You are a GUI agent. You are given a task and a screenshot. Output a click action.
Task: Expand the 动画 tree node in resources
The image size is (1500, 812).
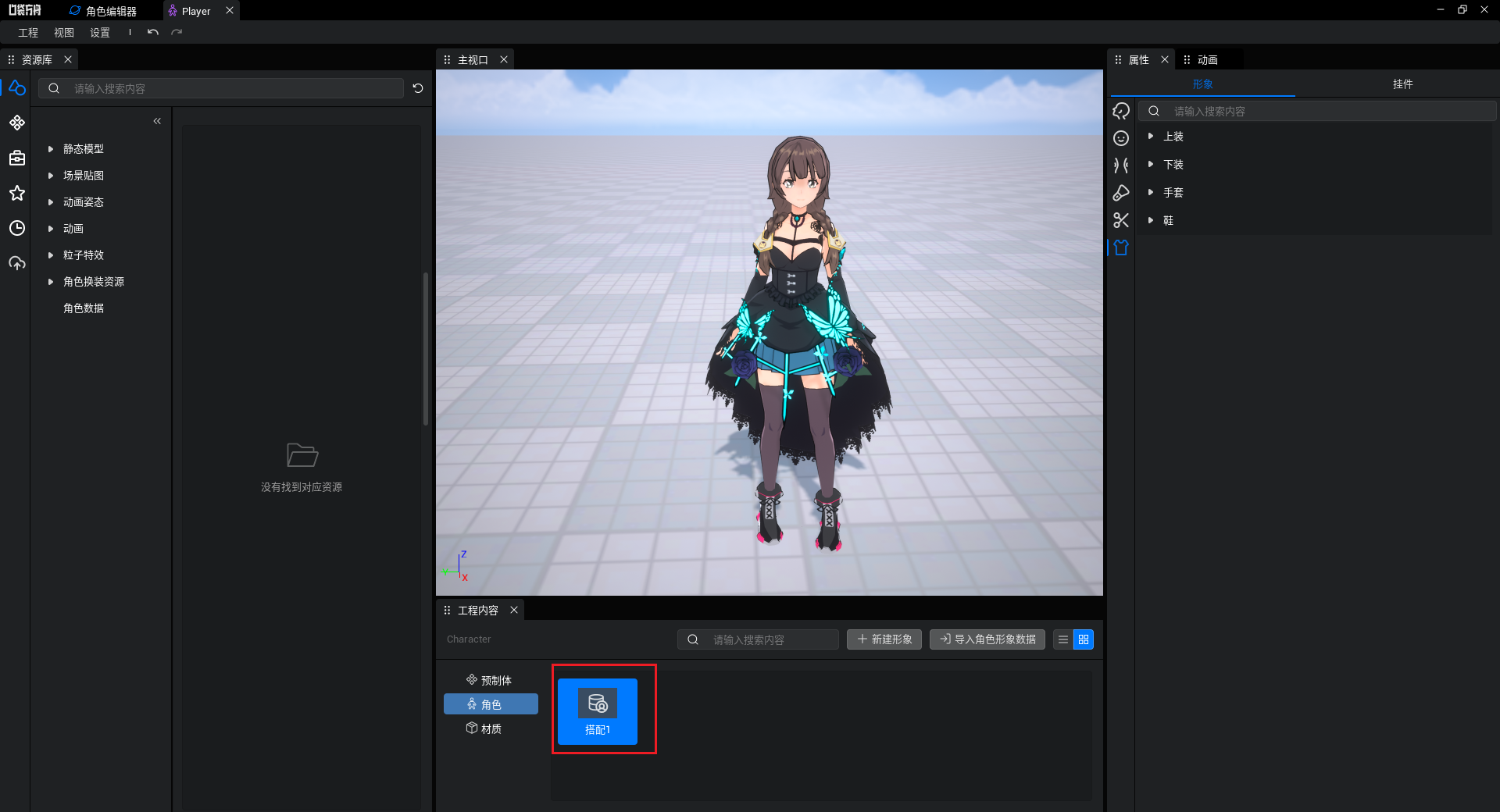pos(51,229)
